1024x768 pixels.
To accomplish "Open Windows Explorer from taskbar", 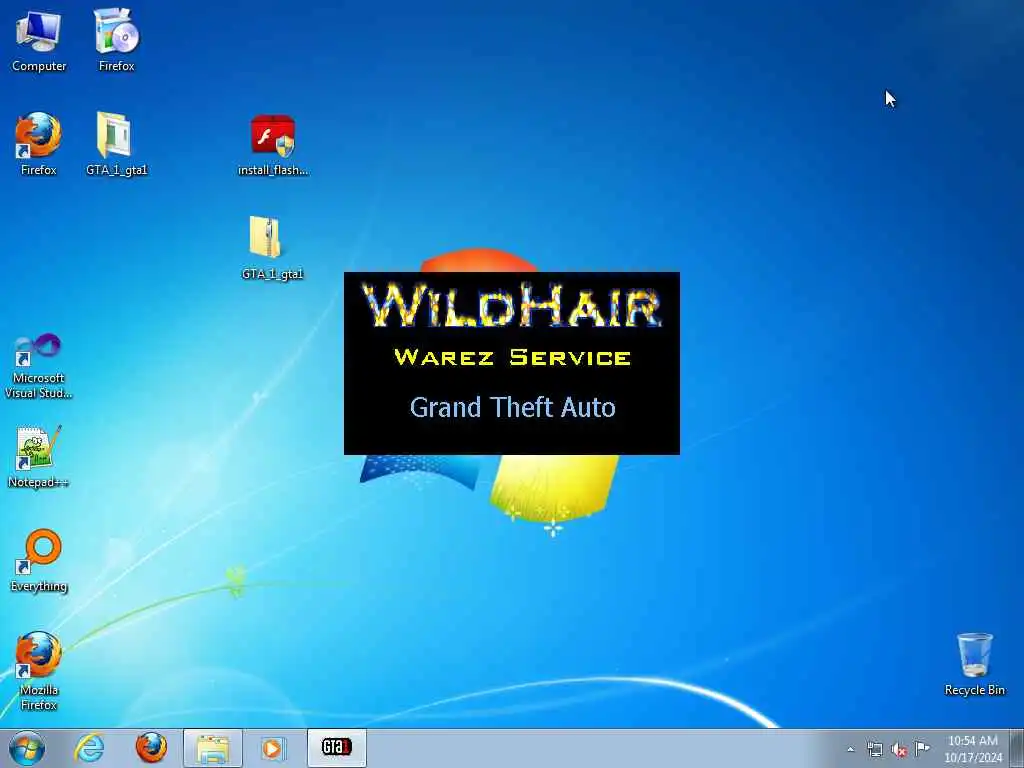I will 213,748.
